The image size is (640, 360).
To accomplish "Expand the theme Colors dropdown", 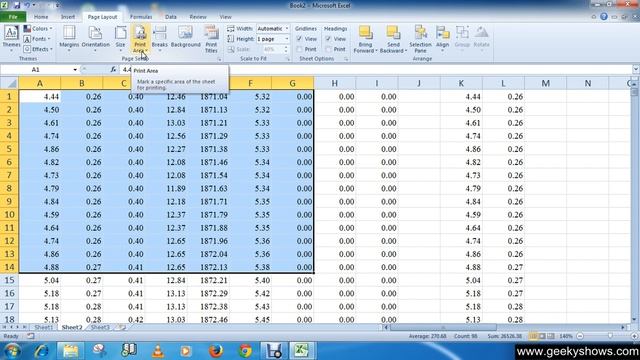I will pyautogui.click(x=38, y=29).
